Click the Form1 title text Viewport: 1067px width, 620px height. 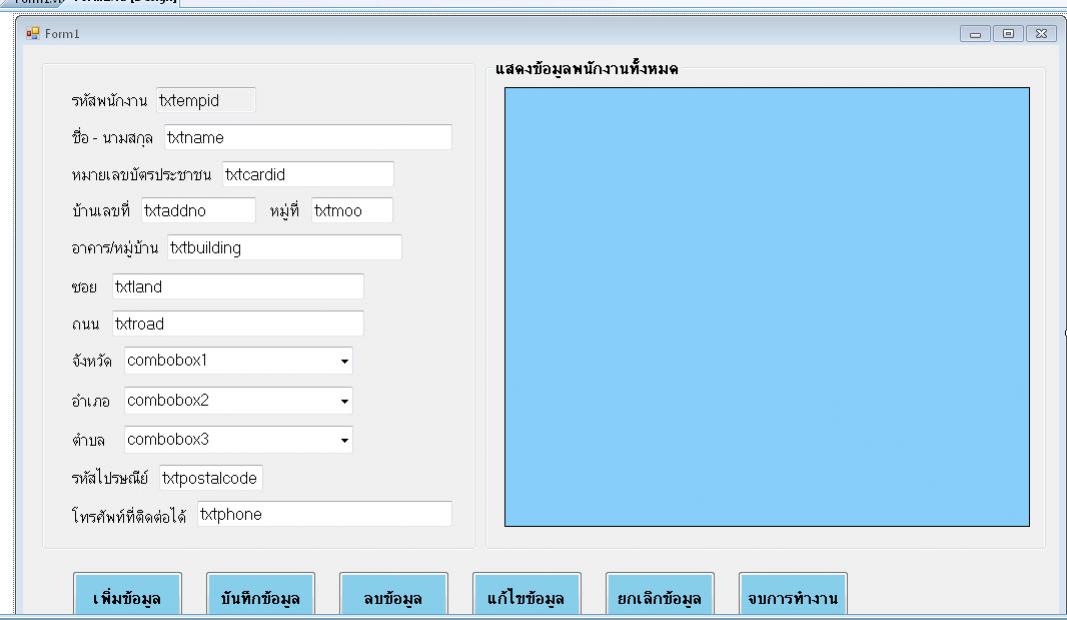pyautogui.click(x=62, y=33)
